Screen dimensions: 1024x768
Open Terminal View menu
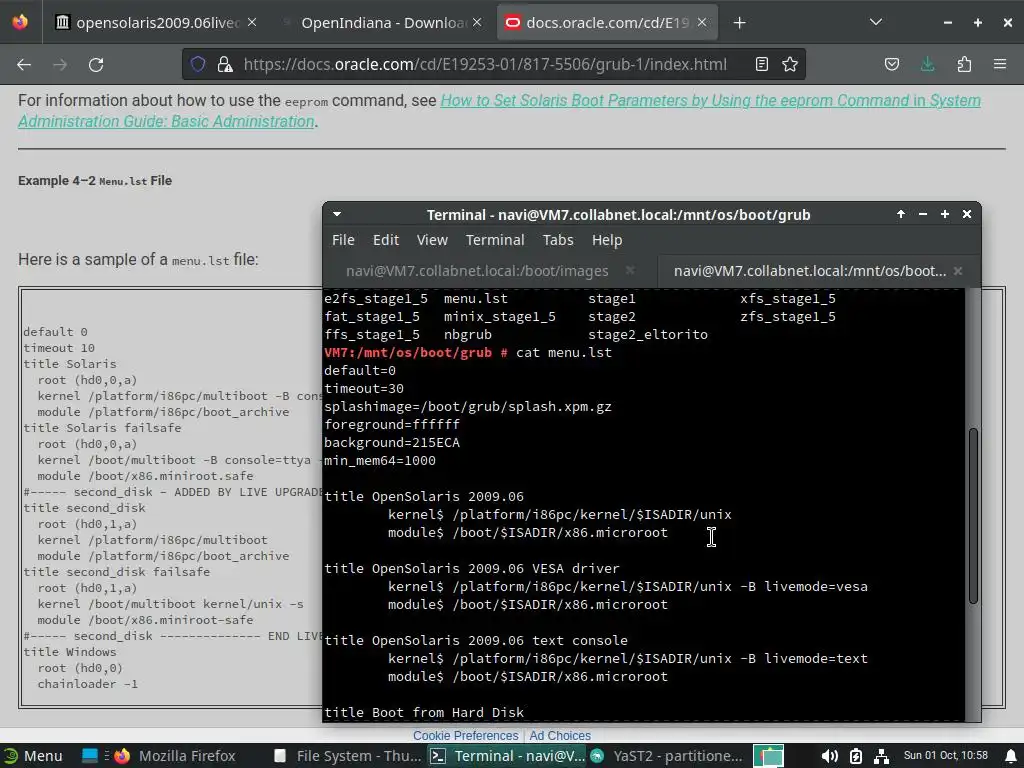[x=432, y=240]
